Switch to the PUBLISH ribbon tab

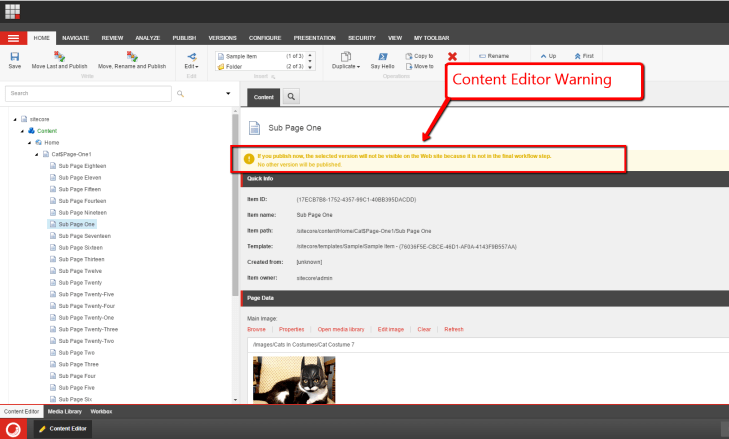pos(184,38)
